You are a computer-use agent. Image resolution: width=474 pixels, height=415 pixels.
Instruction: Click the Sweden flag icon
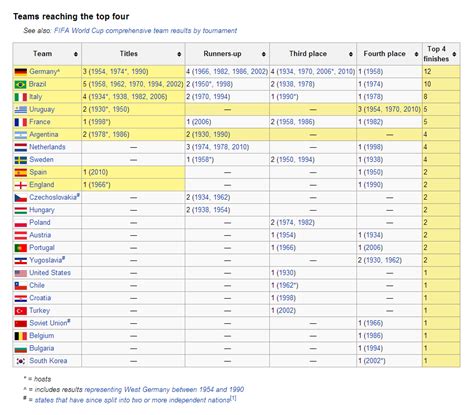(21, 160)
